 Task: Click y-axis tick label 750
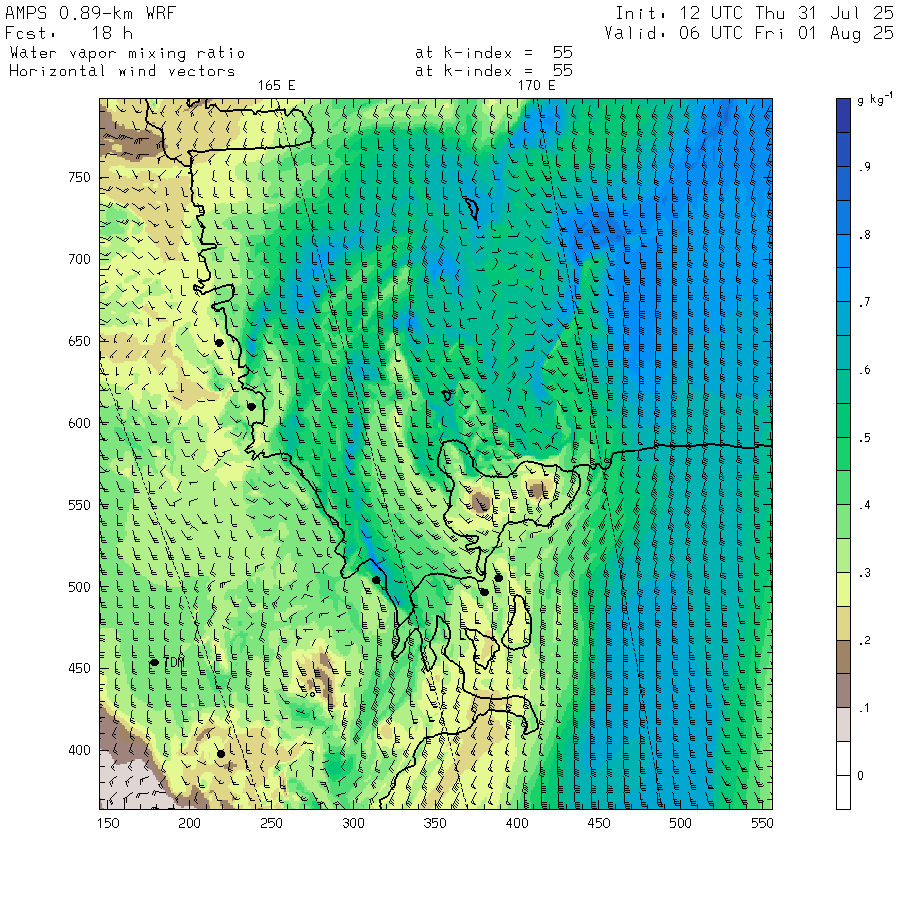click(x=79, y=177)
